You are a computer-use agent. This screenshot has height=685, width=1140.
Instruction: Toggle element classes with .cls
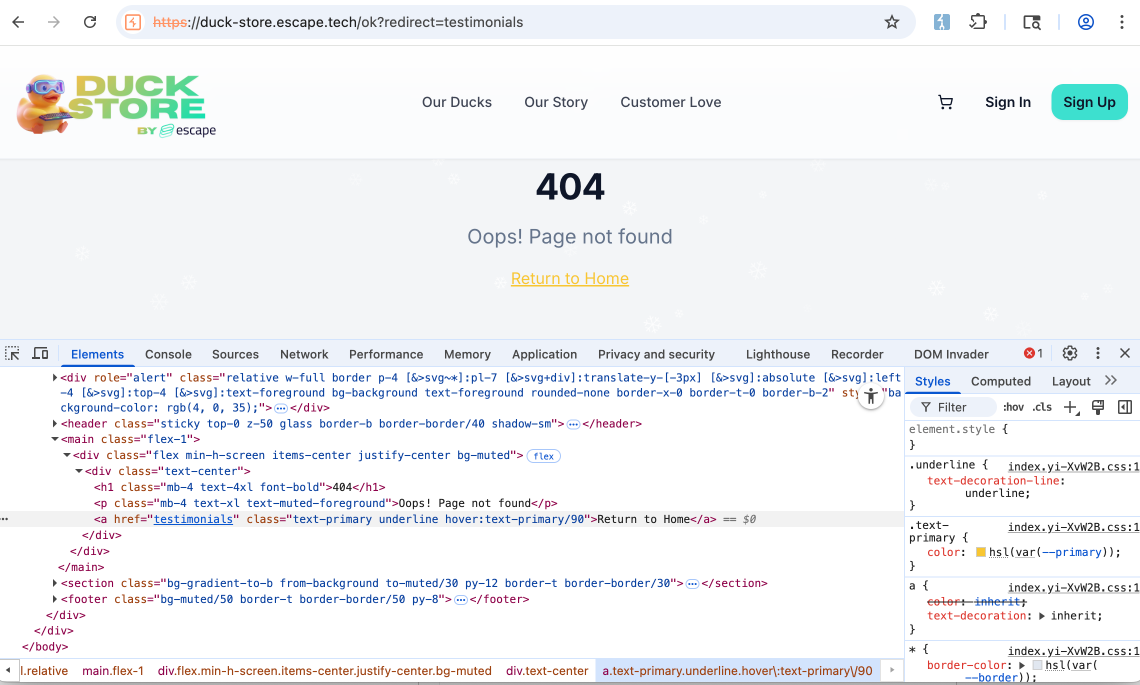(1042, 407)
